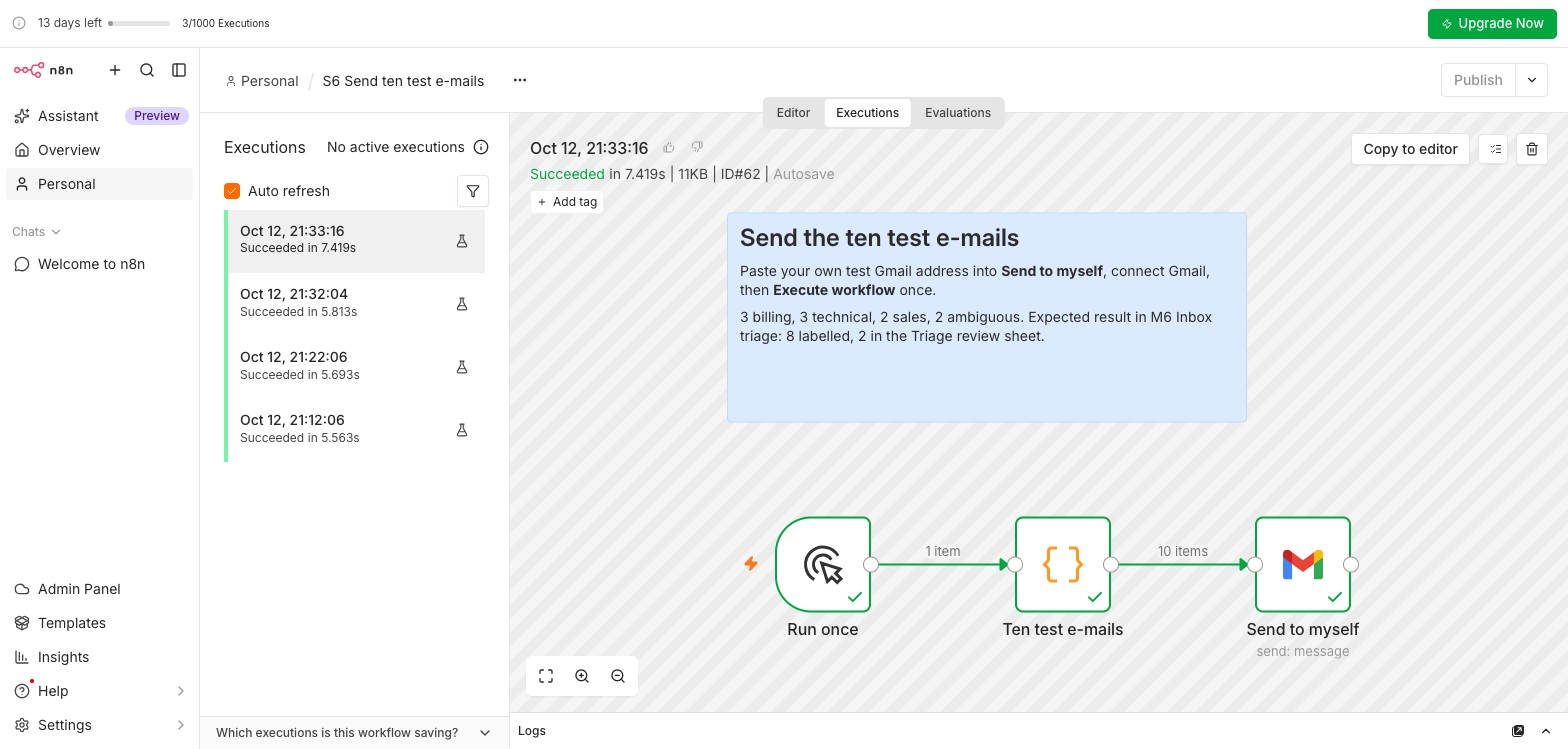The height and width of the screenshot is (749, 1568).
Task: Select the Ten test e-mails code node
Action: pos(1063,564)
